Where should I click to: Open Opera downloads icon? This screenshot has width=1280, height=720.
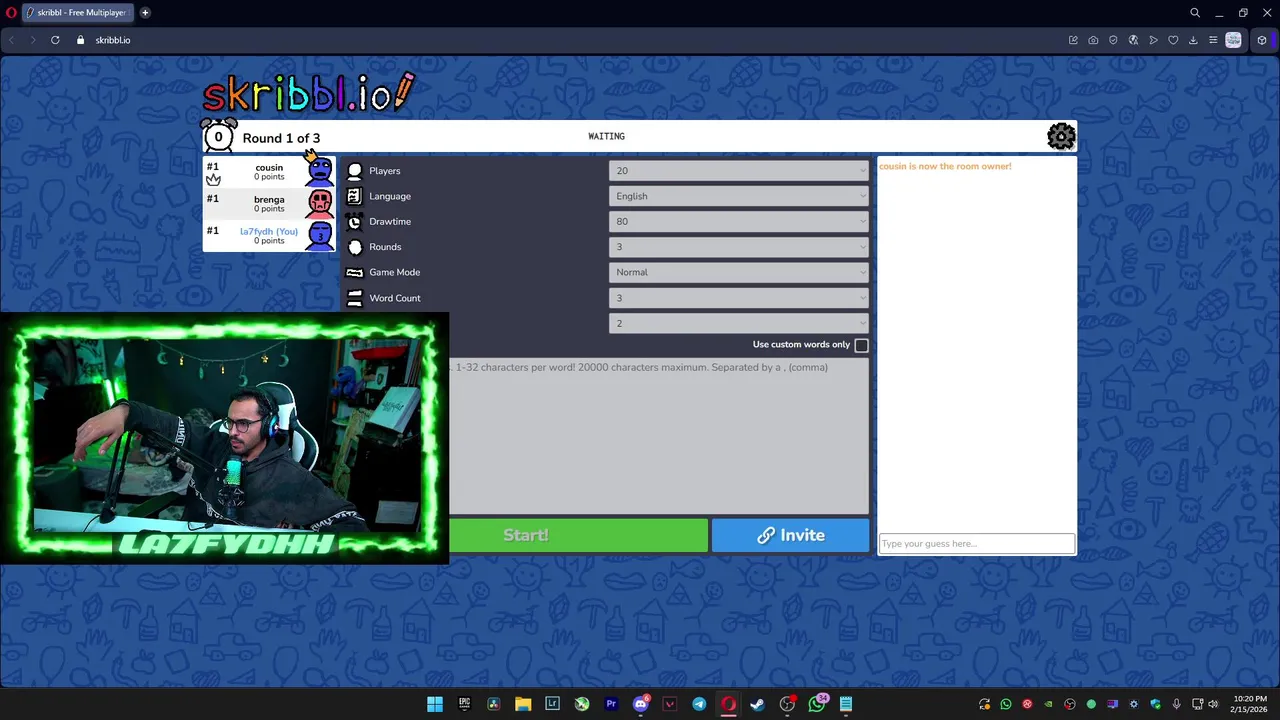(x=1193, y=40)
